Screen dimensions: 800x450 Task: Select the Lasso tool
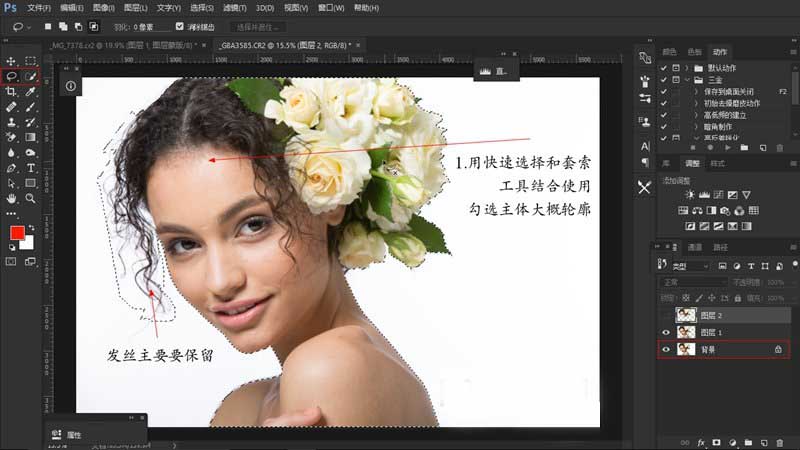(x=11, y=76)
